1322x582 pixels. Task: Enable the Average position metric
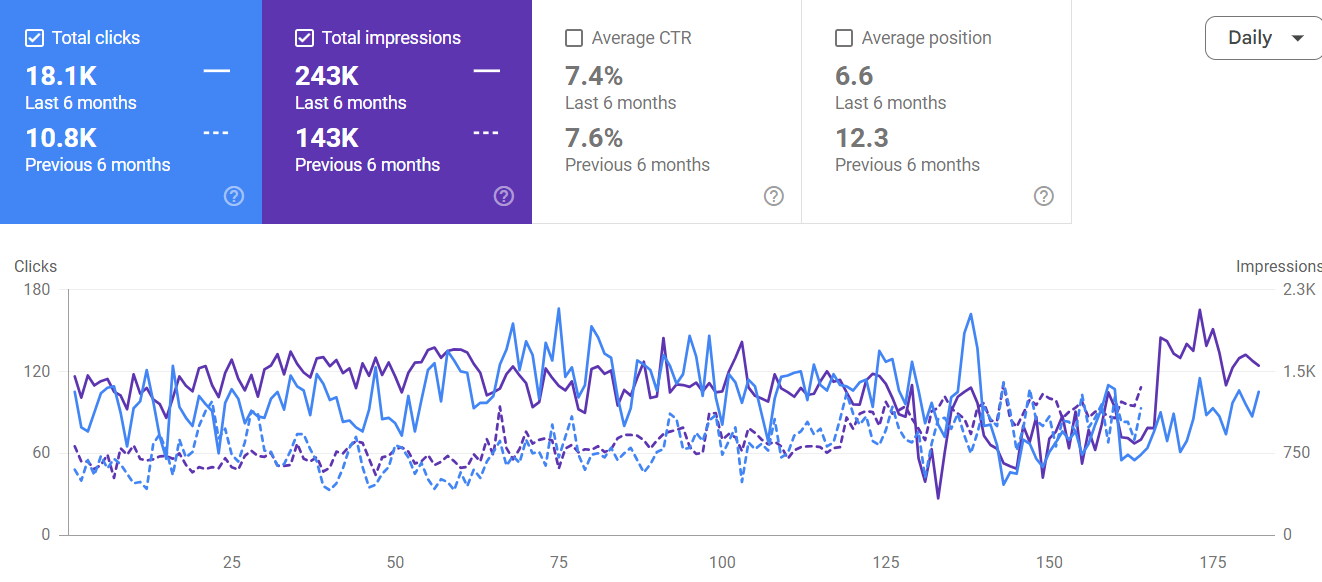tap(842, 37)
